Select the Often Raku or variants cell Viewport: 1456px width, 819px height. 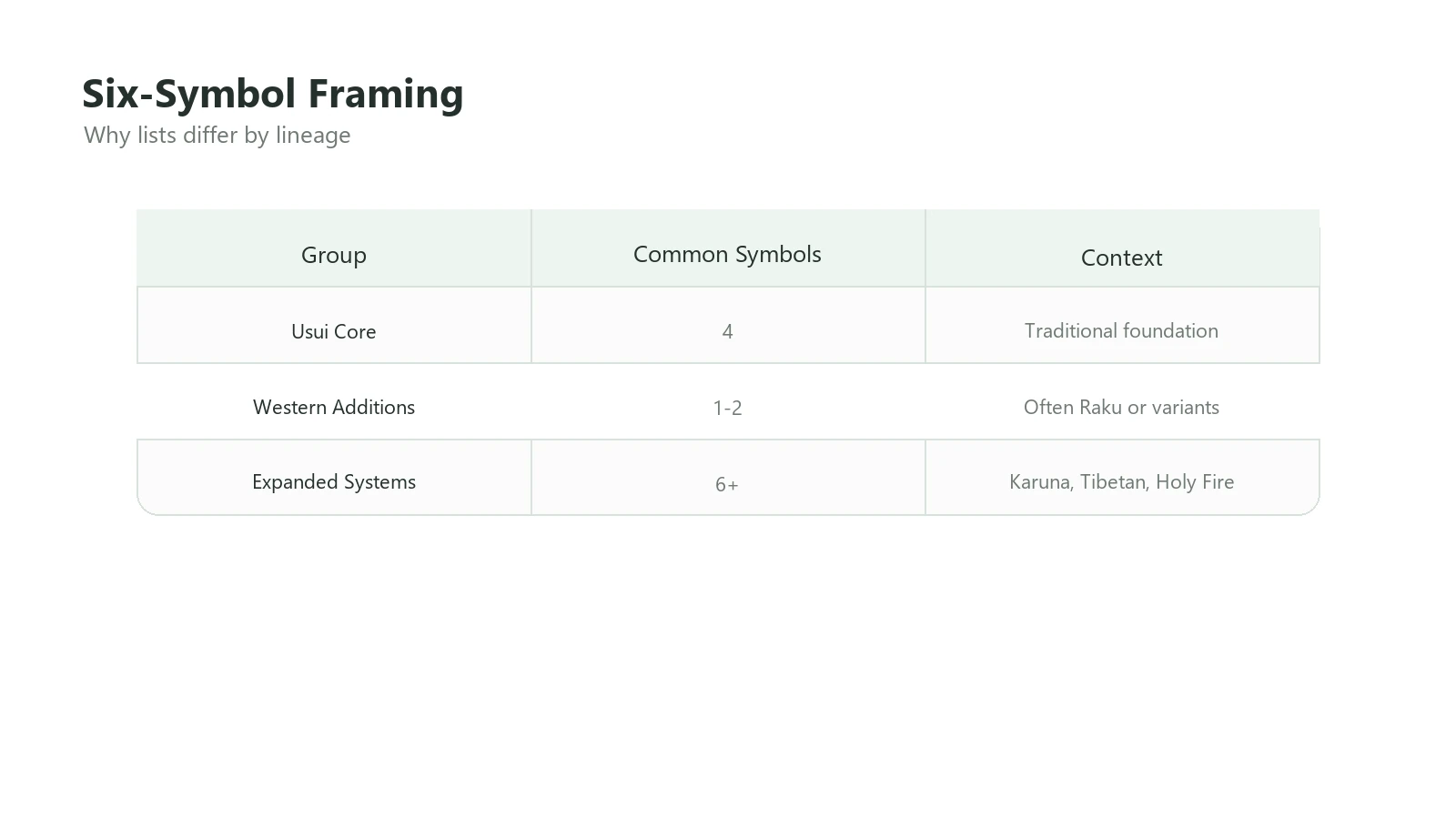click(x=1122, y=401)
